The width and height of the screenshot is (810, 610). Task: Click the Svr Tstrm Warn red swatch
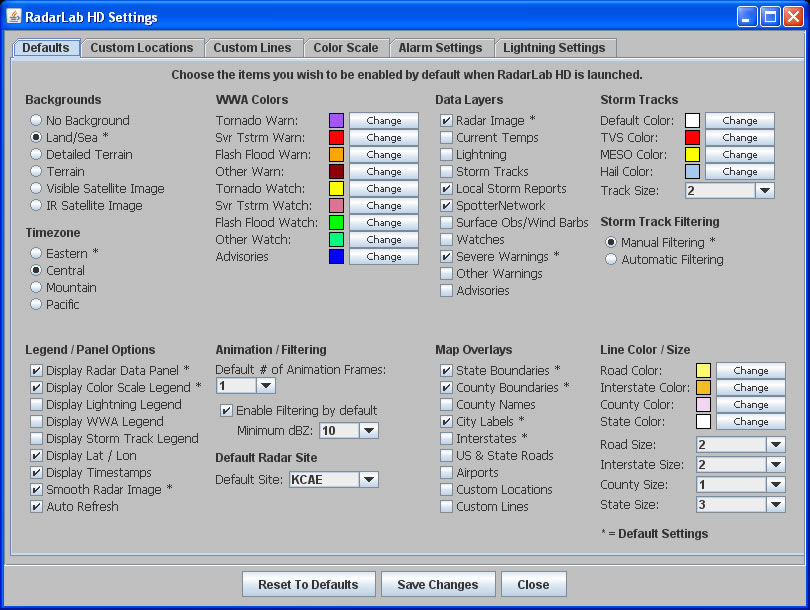(x=336, y=137)
